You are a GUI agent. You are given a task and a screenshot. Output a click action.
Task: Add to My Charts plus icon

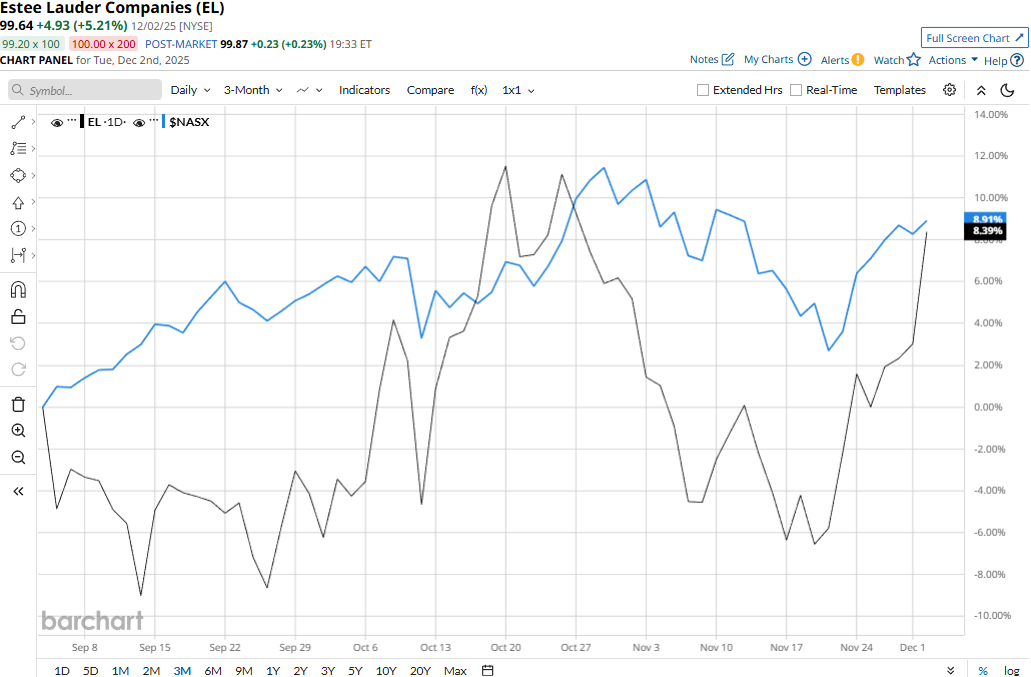click(804, 59)
